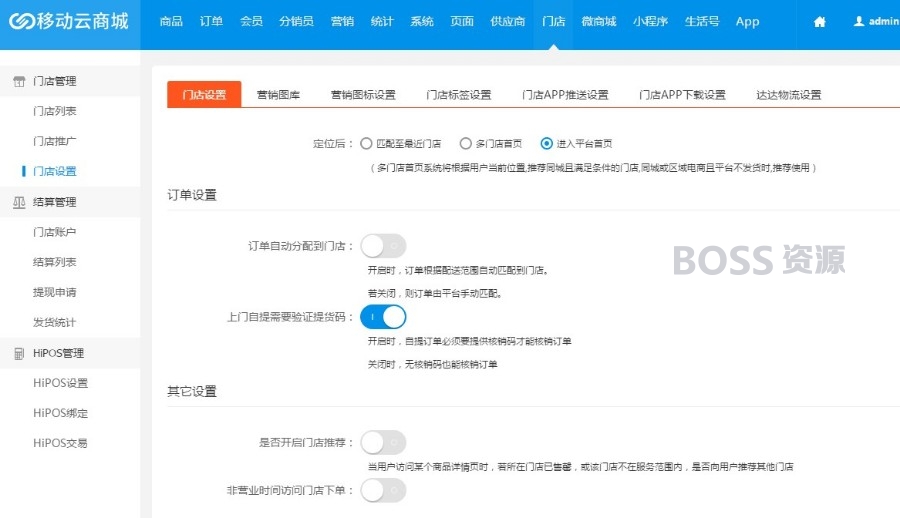Select 多门店首页 radio option
The image size is (900, 518).
[465, 144]
